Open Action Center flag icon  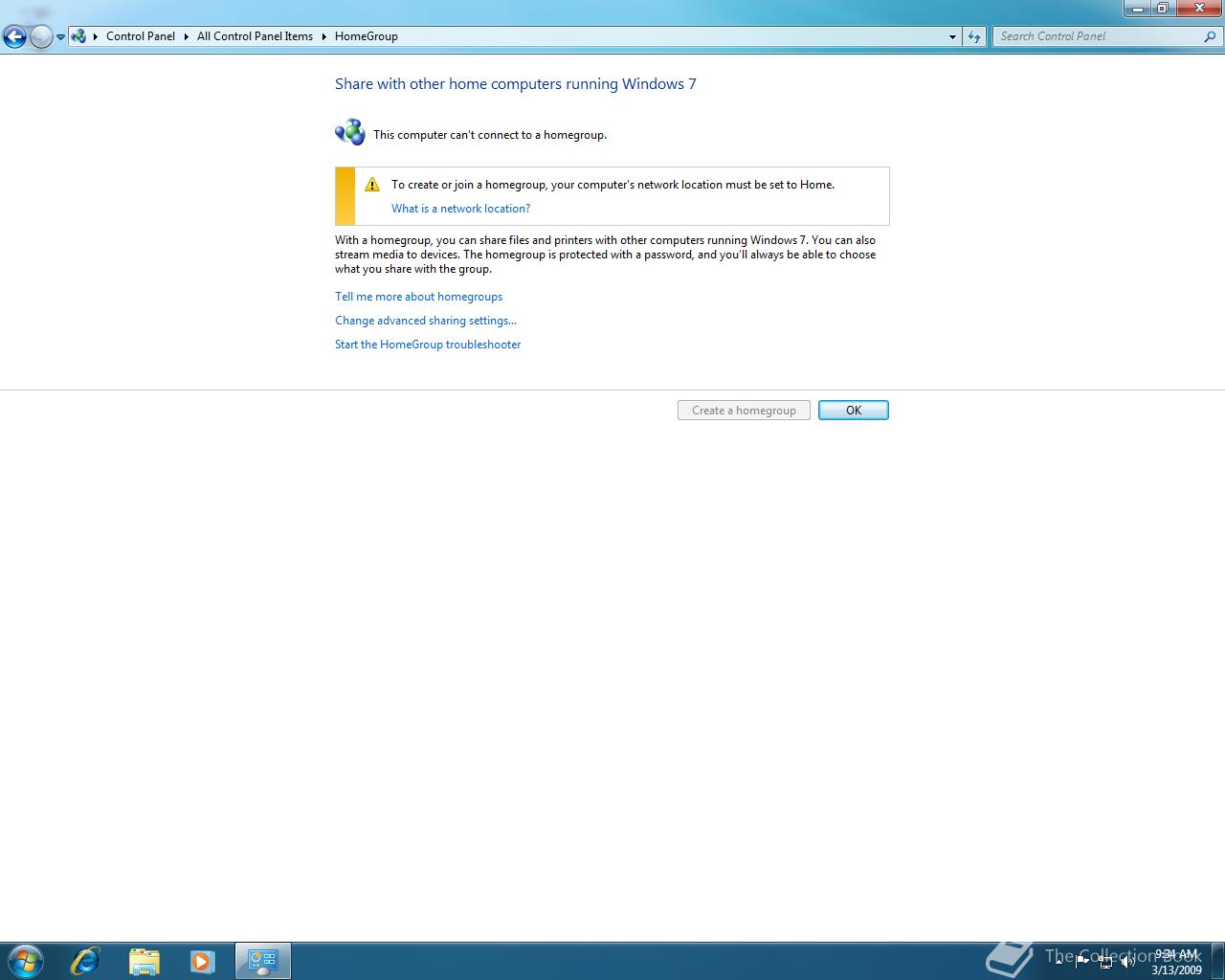coord(1082,961)
